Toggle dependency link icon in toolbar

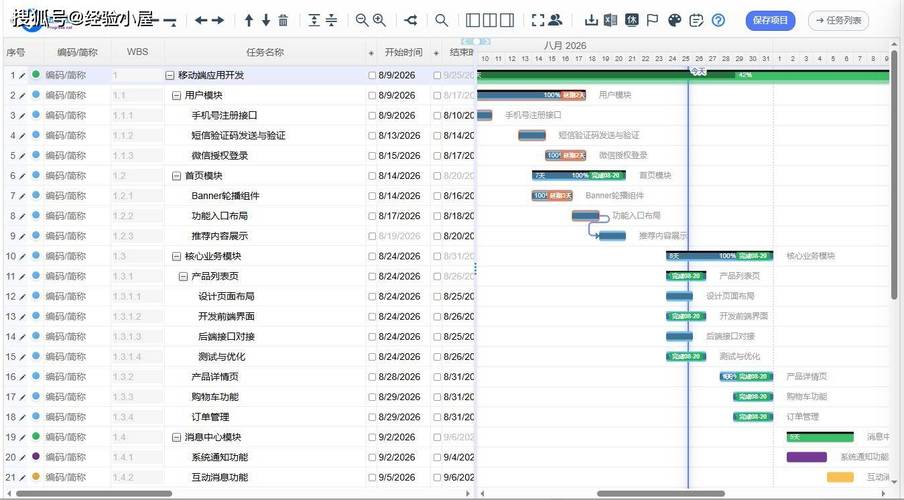pyautogui.click(x=410, y=20)
